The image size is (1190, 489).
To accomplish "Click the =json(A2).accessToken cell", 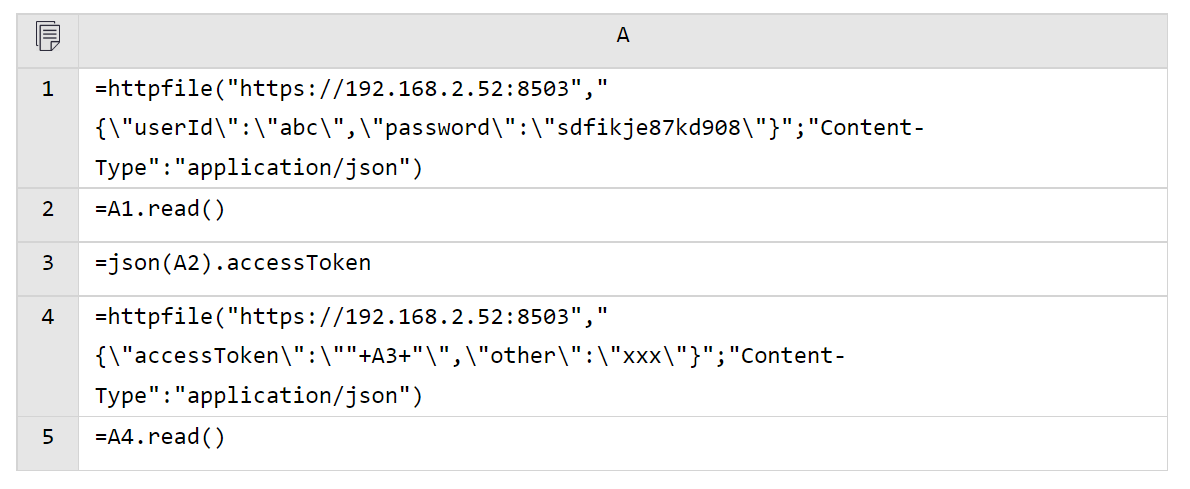I will pyautogui.click(x=233, y=263).
